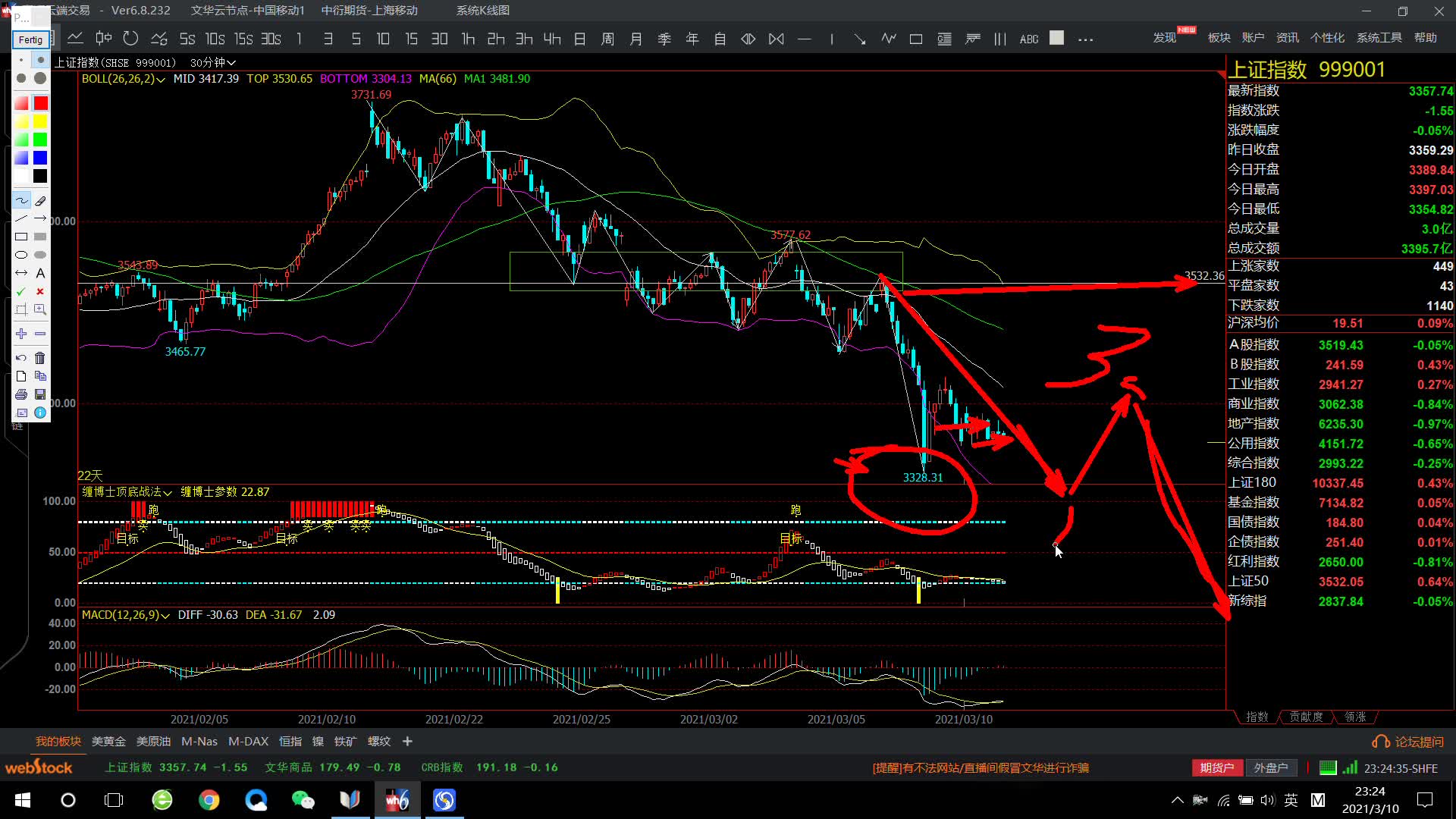Image resolution: width=1456 pixels, height=819 pixels.
Task: Open 论坛提问 forum link
Action: [1410, 742]
